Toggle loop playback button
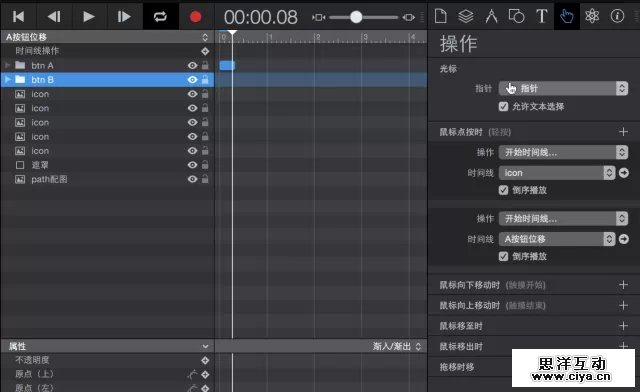640x392 pixels. tap(160, 16)
